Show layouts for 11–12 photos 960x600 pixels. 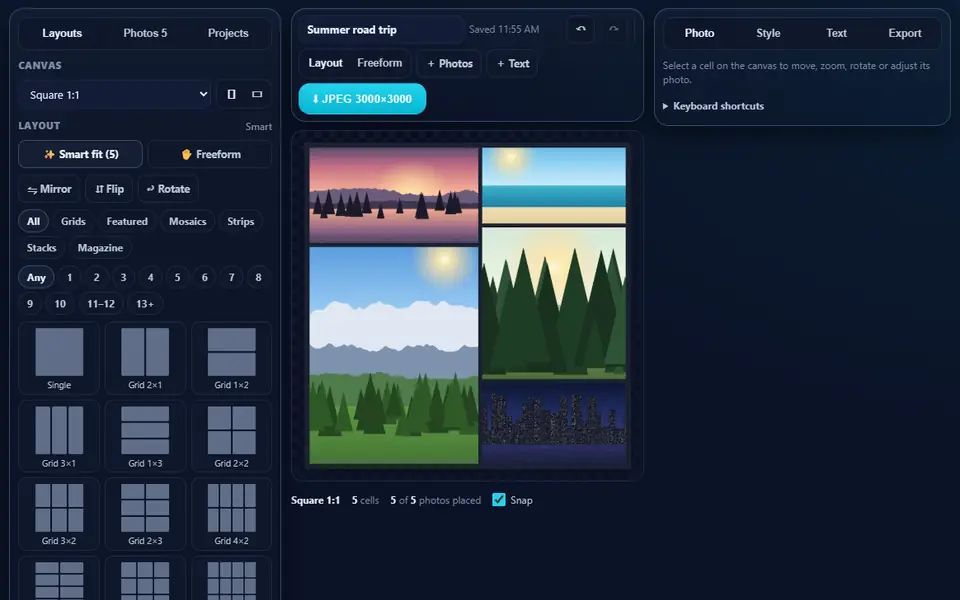coord(101,304)
